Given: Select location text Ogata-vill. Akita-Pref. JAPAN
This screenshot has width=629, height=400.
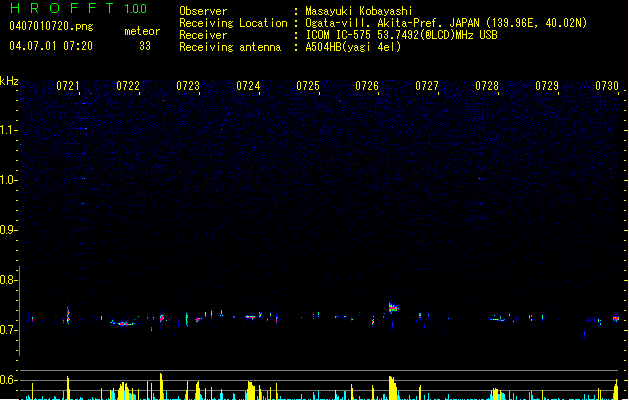Looking at the screenshot, I should [x=393, y=23].
